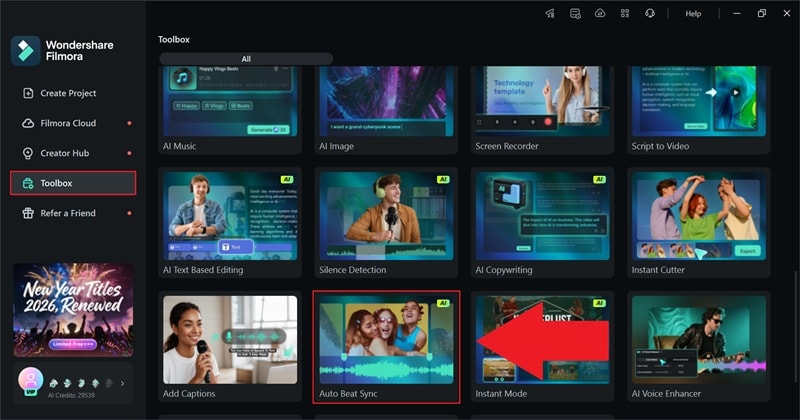The image size is (800, 420).
Task: Open Filmora Cloud from the sidebar
Action: (x=73, y=123)
